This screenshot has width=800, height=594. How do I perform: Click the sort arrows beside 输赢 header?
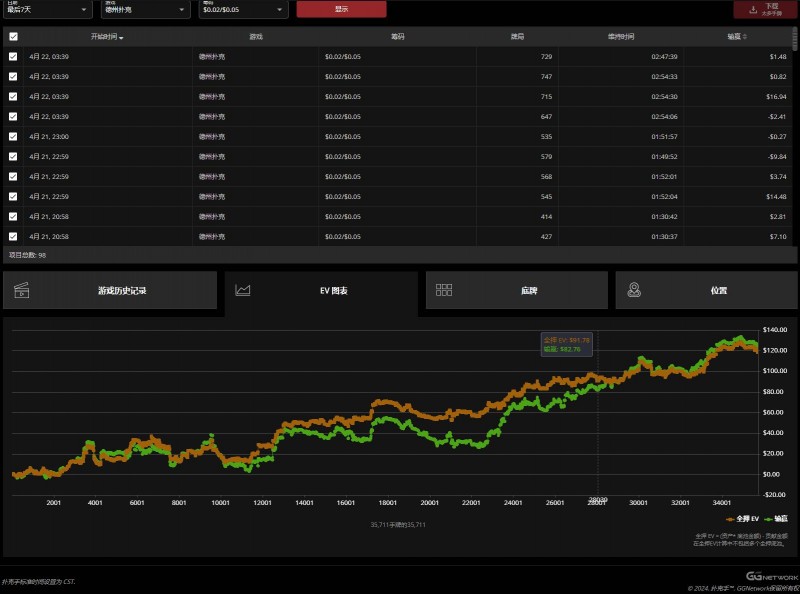[759, 37]
